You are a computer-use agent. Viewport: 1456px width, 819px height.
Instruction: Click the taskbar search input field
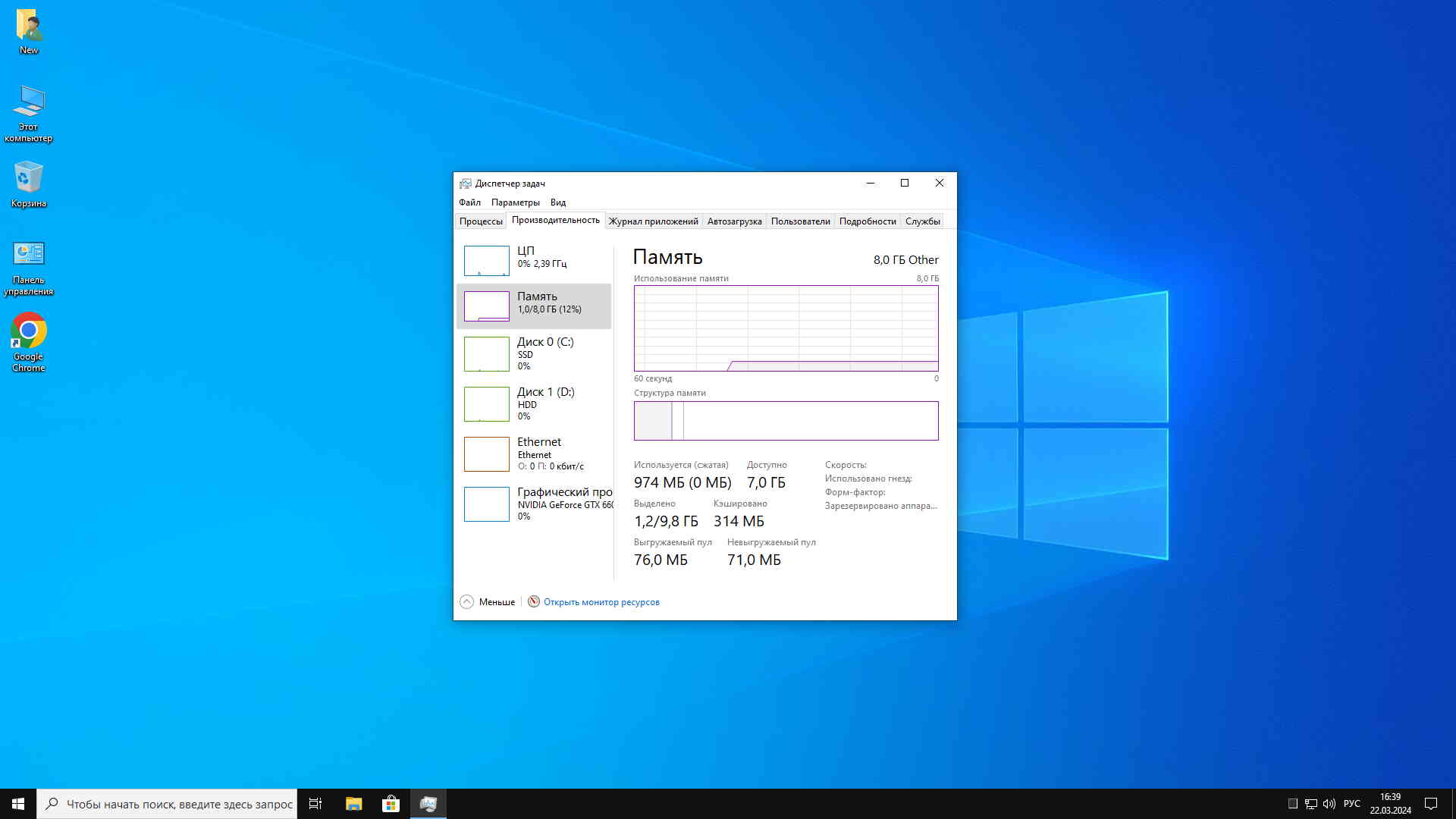179,804
